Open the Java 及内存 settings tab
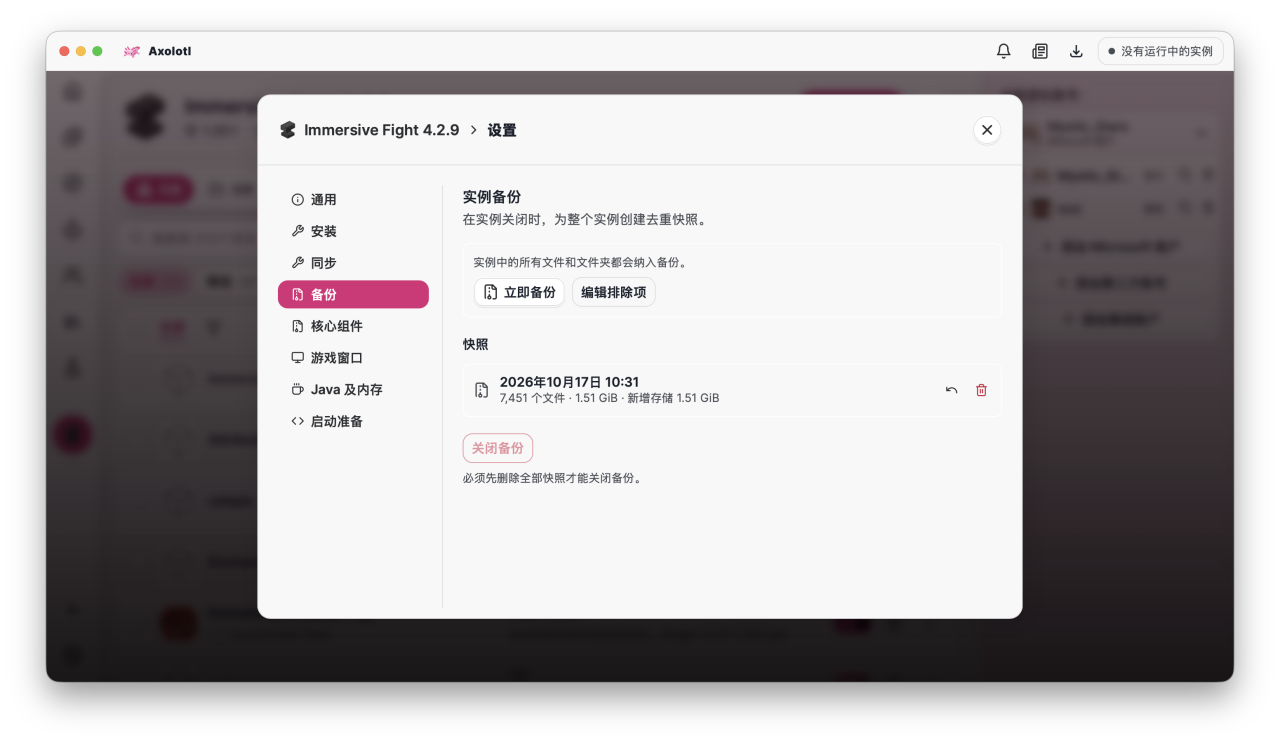The height and width of the screenshot is (743, 1280). pyautogui.click(x=353, y=390)
